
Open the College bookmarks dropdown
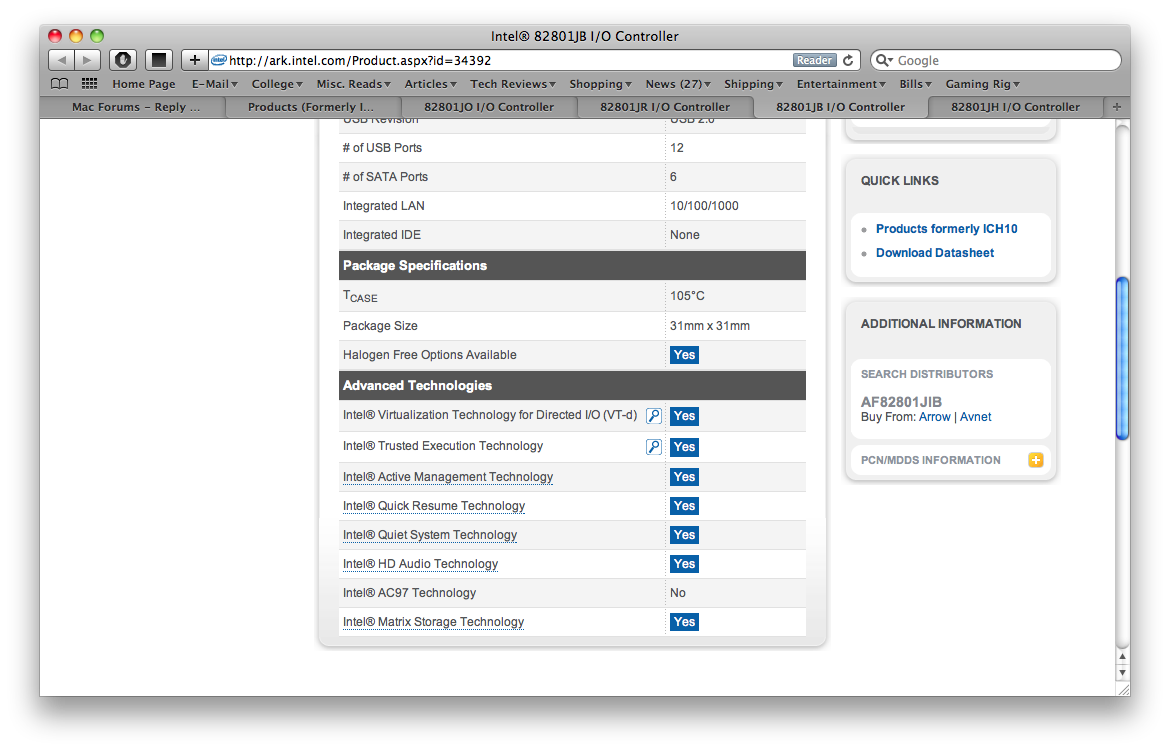[x=277, y=84]
